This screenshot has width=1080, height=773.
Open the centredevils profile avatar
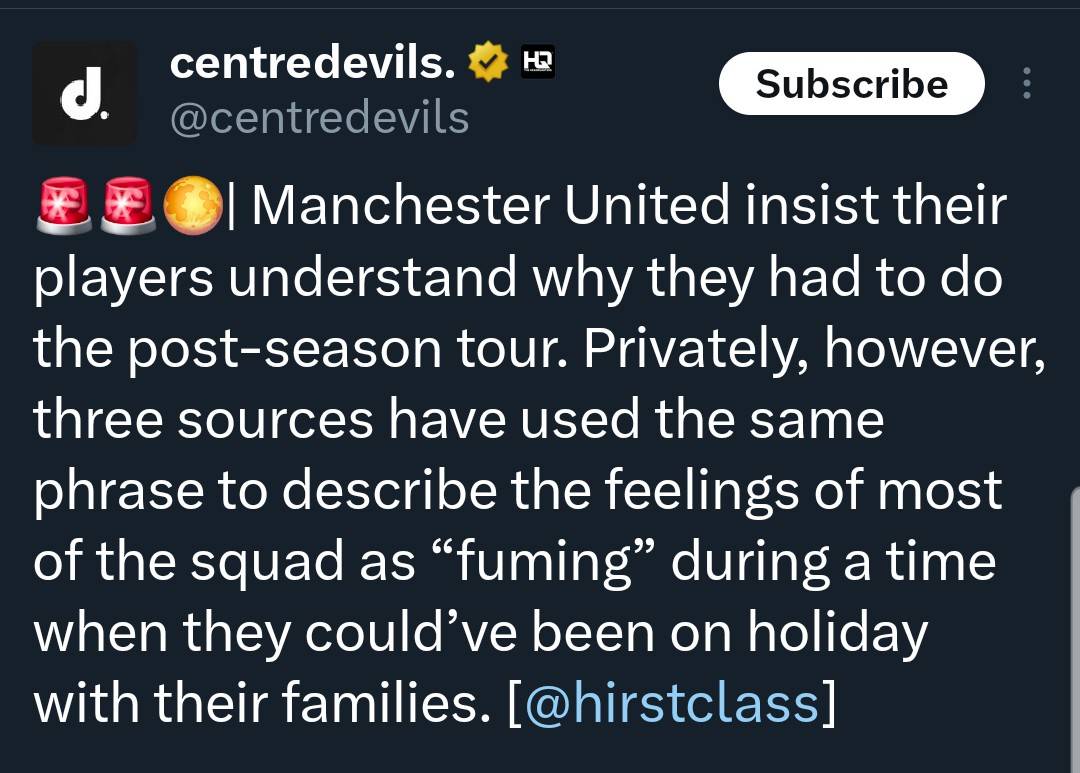pos(85,93)
